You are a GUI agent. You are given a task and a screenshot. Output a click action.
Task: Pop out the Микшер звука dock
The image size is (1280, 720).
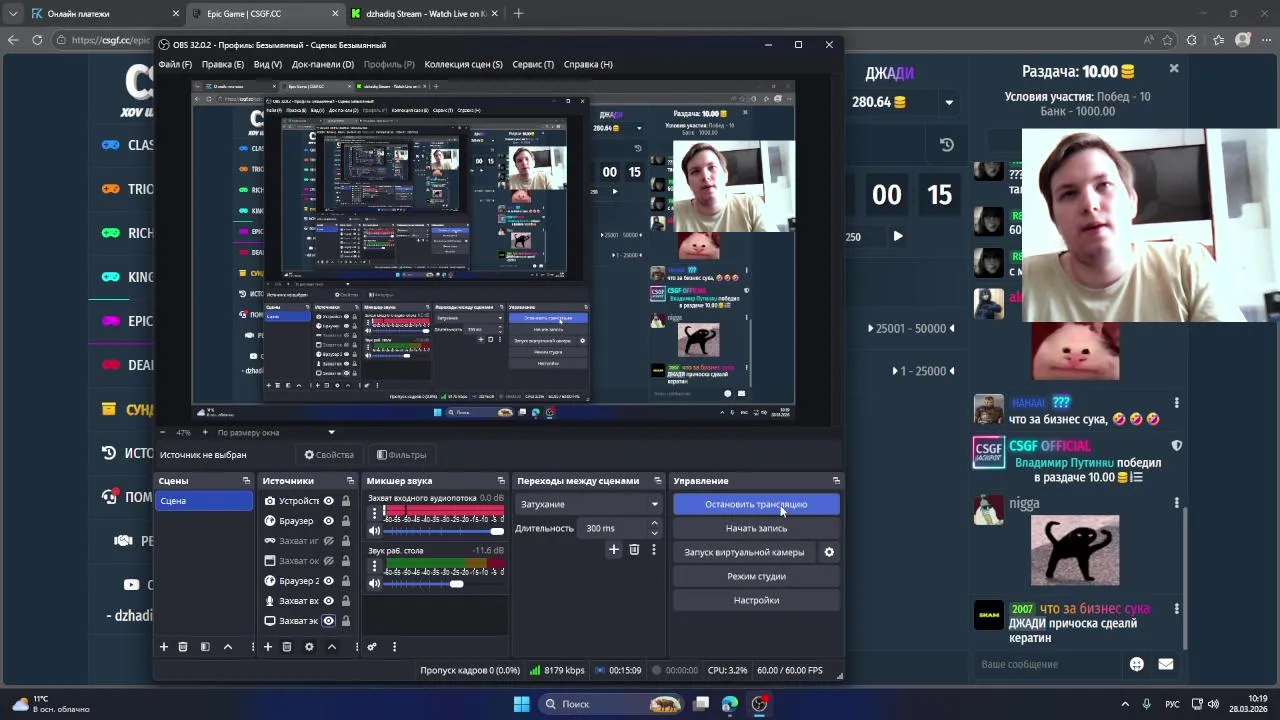point(501,481)
